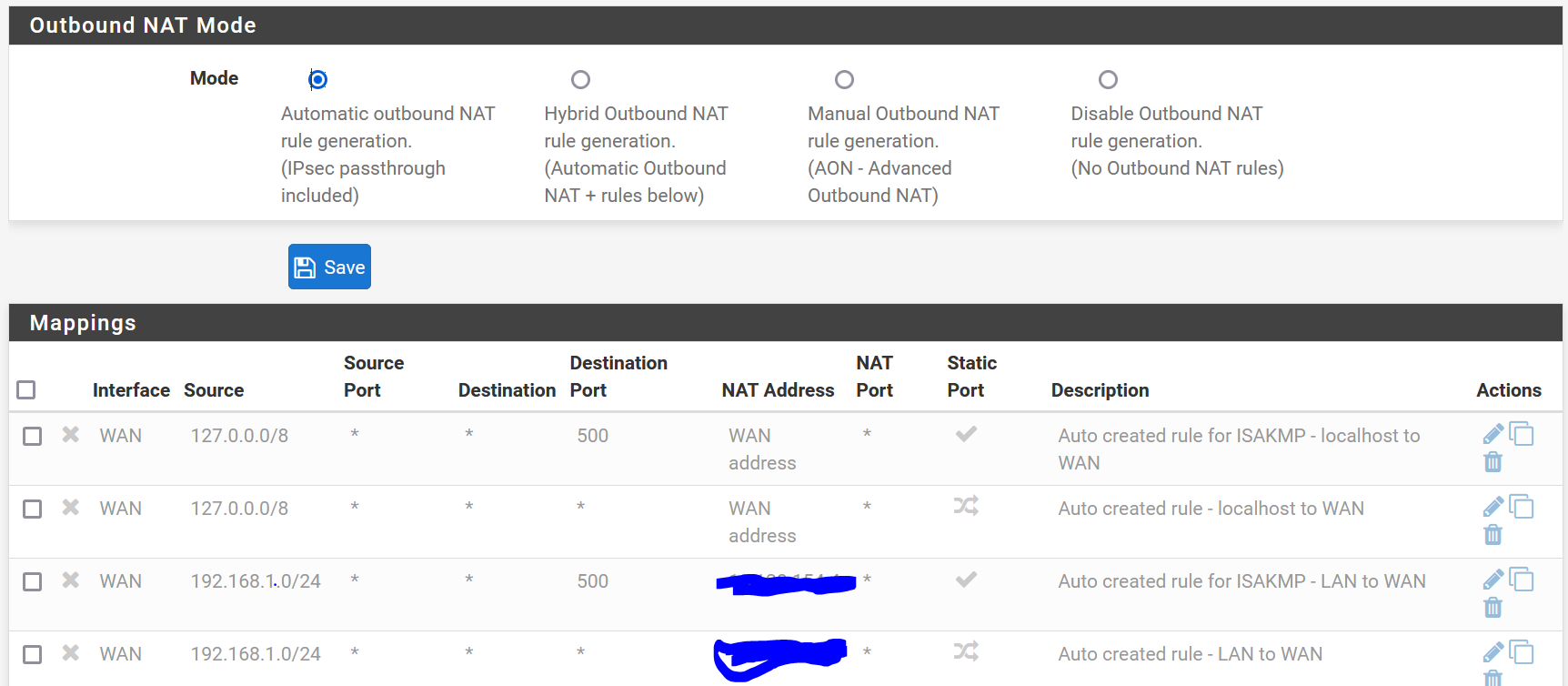Select Manual Outbound NAT mode radio
Image resolution: width=1568 pixels, height=686 pixels.
(844, 79)
